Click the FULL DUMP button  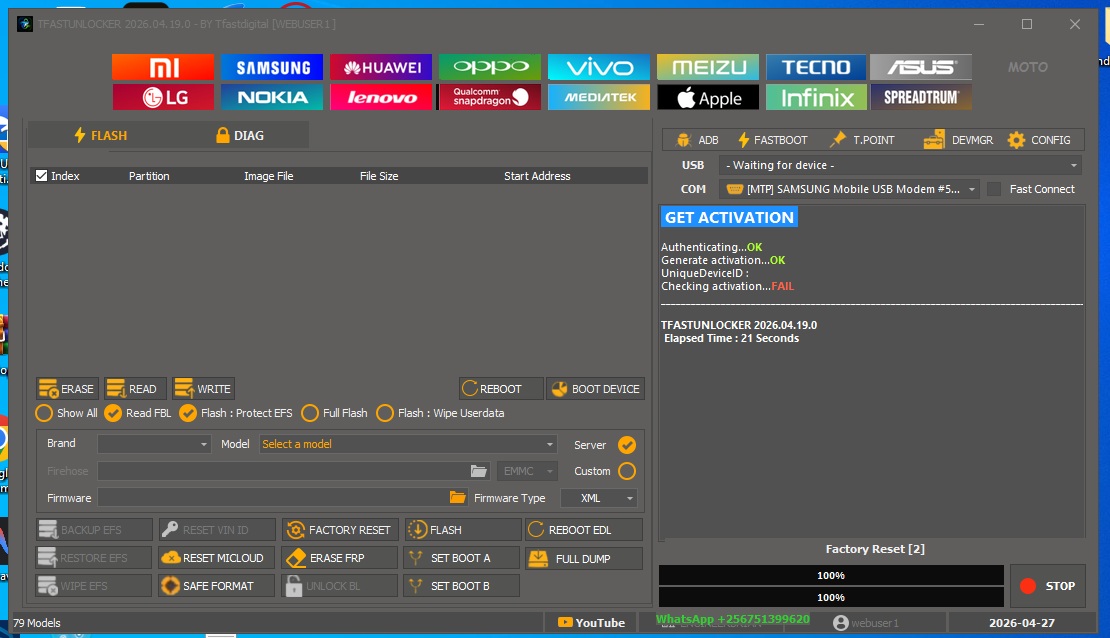click(584, 558)
